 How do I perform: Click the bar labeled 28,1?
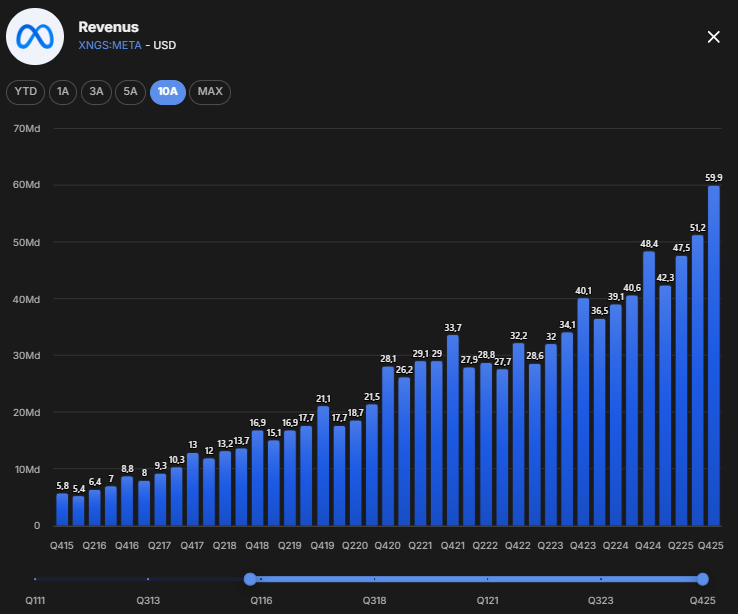388,446
